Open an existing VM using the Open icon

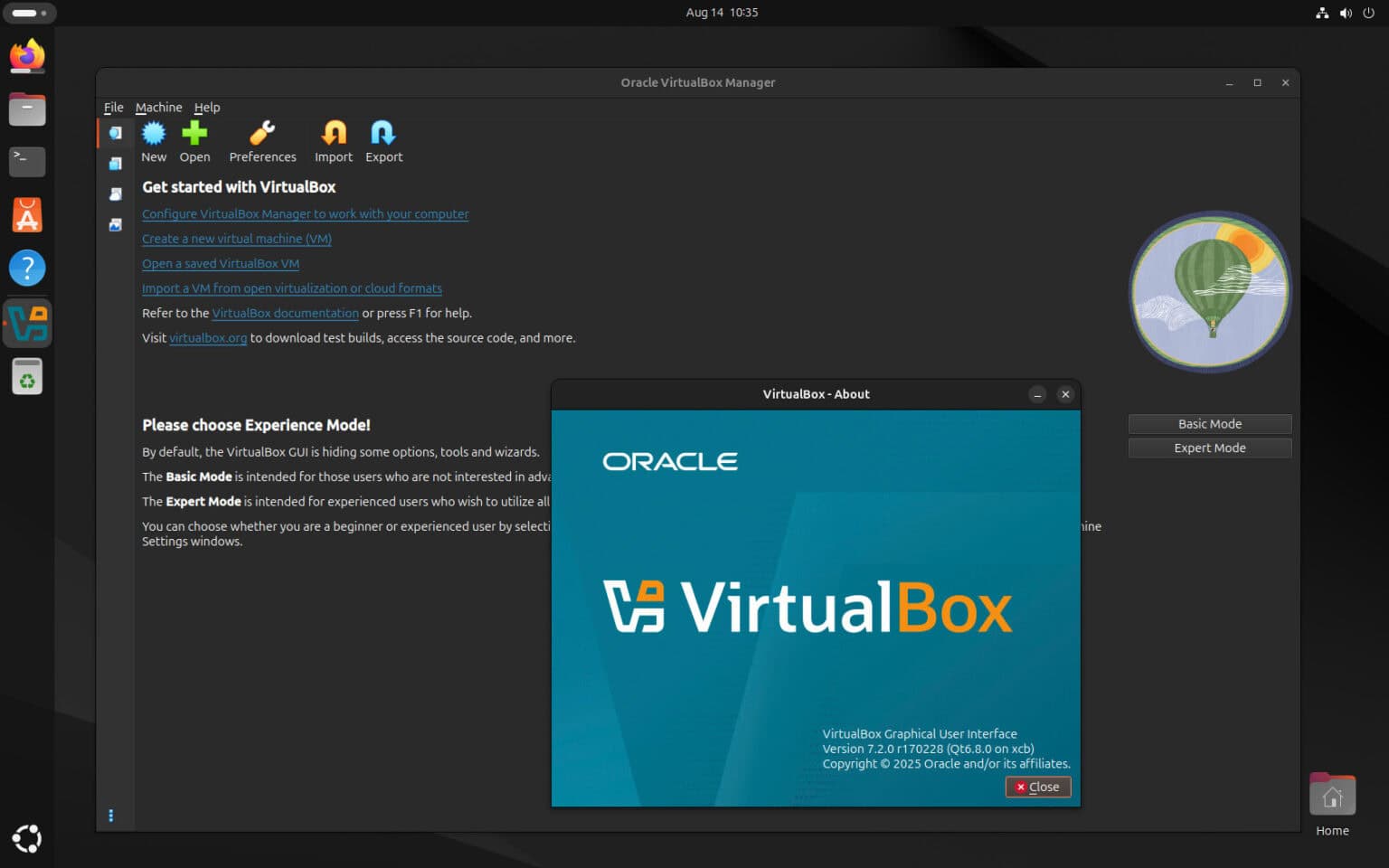(194, 140)
